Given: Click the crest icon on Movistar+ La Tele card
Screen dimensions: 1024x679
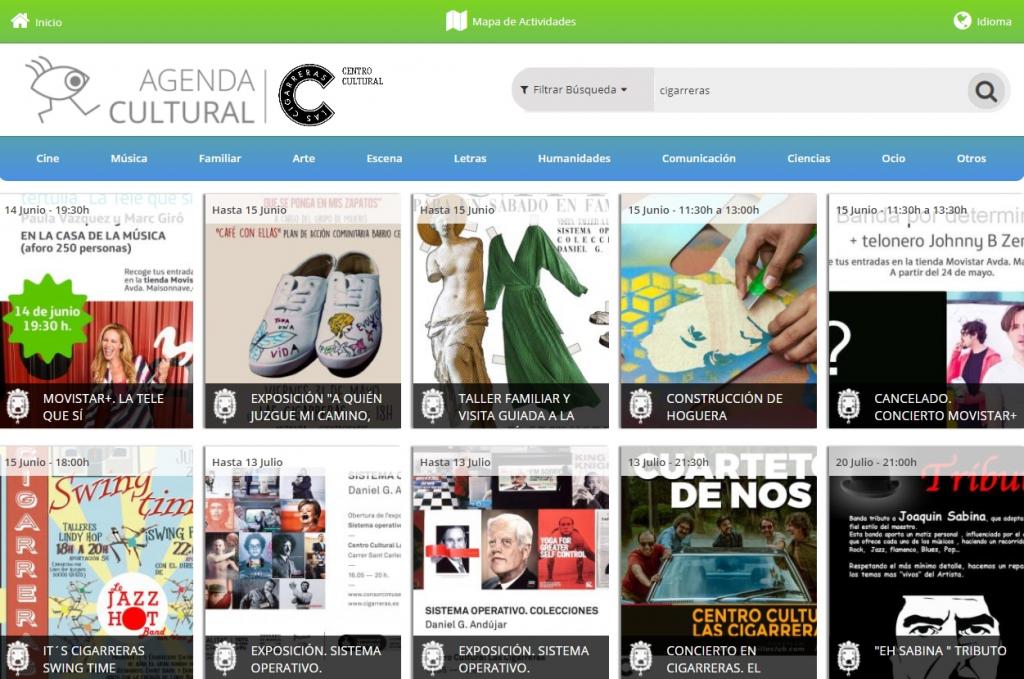Looking at the screenshot, I should point(18,405).
